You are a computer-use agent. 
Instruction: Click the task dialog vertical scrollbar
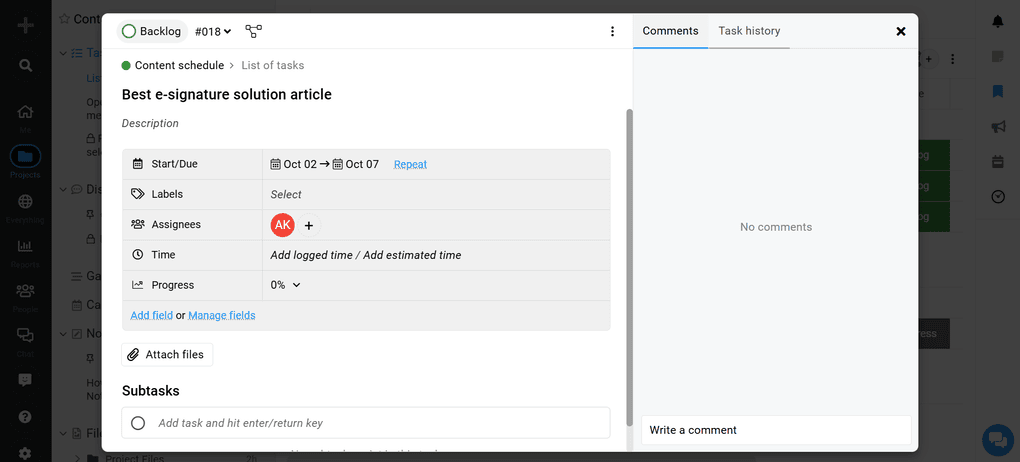coord(629,267)
